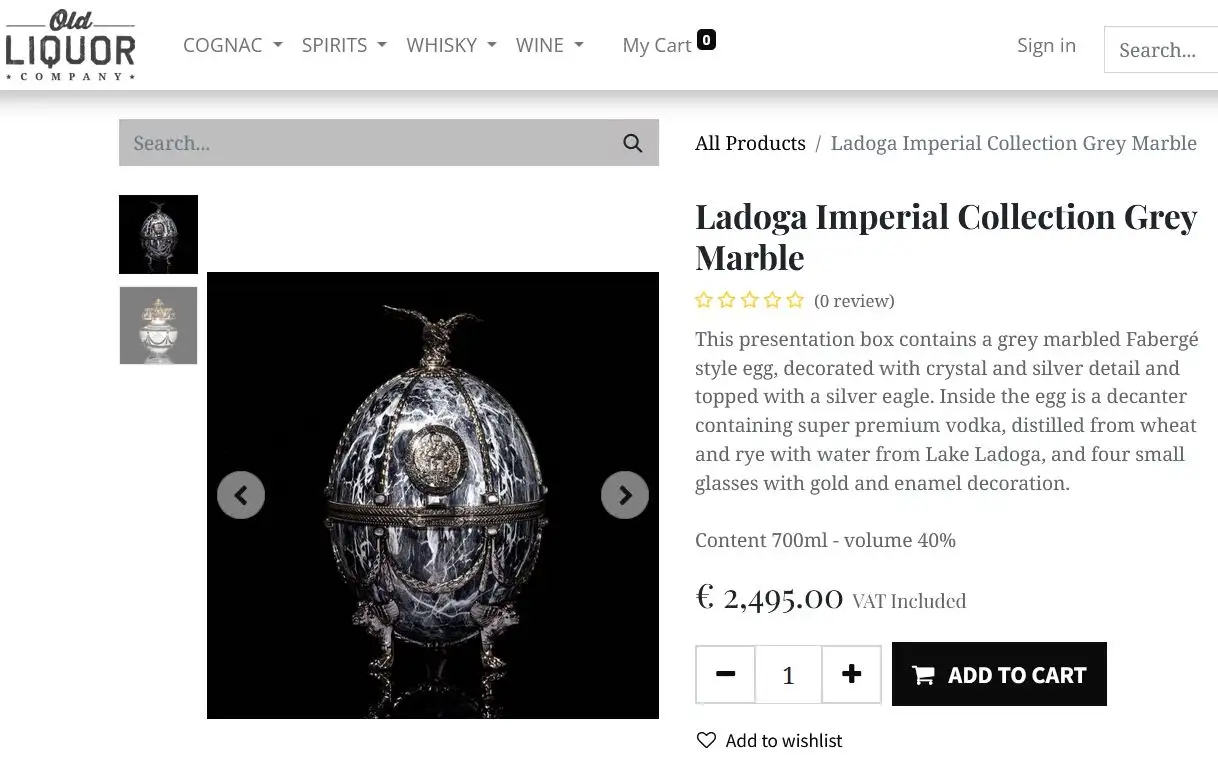1218x761 pixels.
Task: Open the WINE menu
Action: 549,45
